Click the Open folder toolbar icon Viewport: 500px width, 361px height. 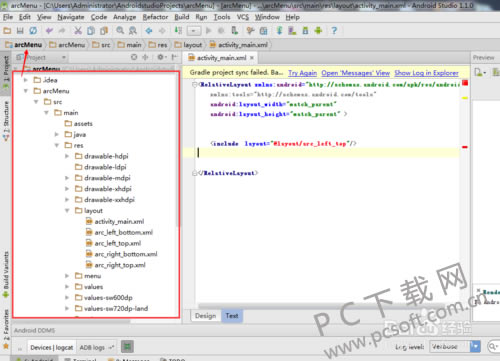pyautogui.click(x=7, y=31)
